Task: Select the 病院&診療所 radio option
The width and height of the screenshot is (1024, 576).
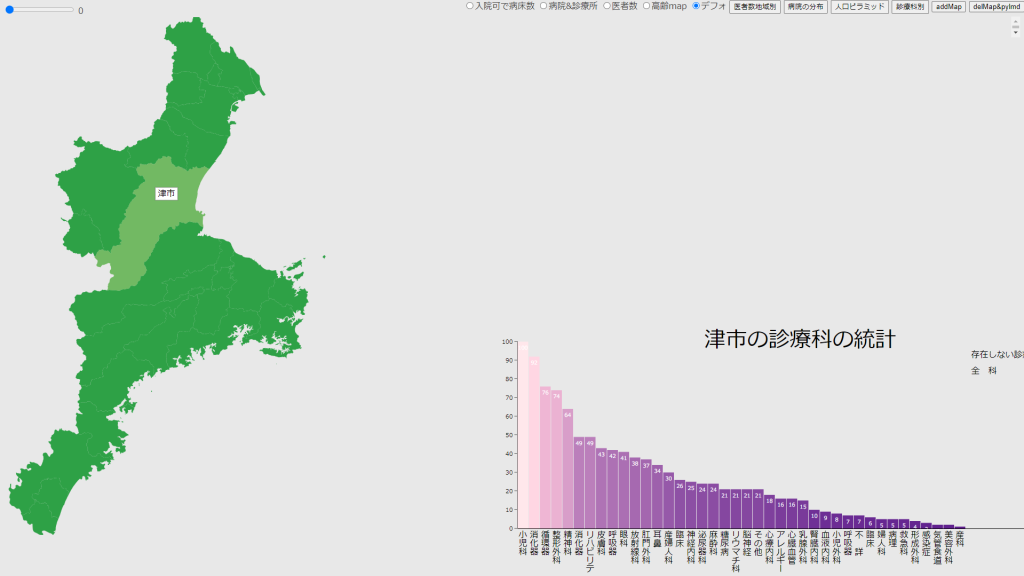Action: [x=544, y=6]
